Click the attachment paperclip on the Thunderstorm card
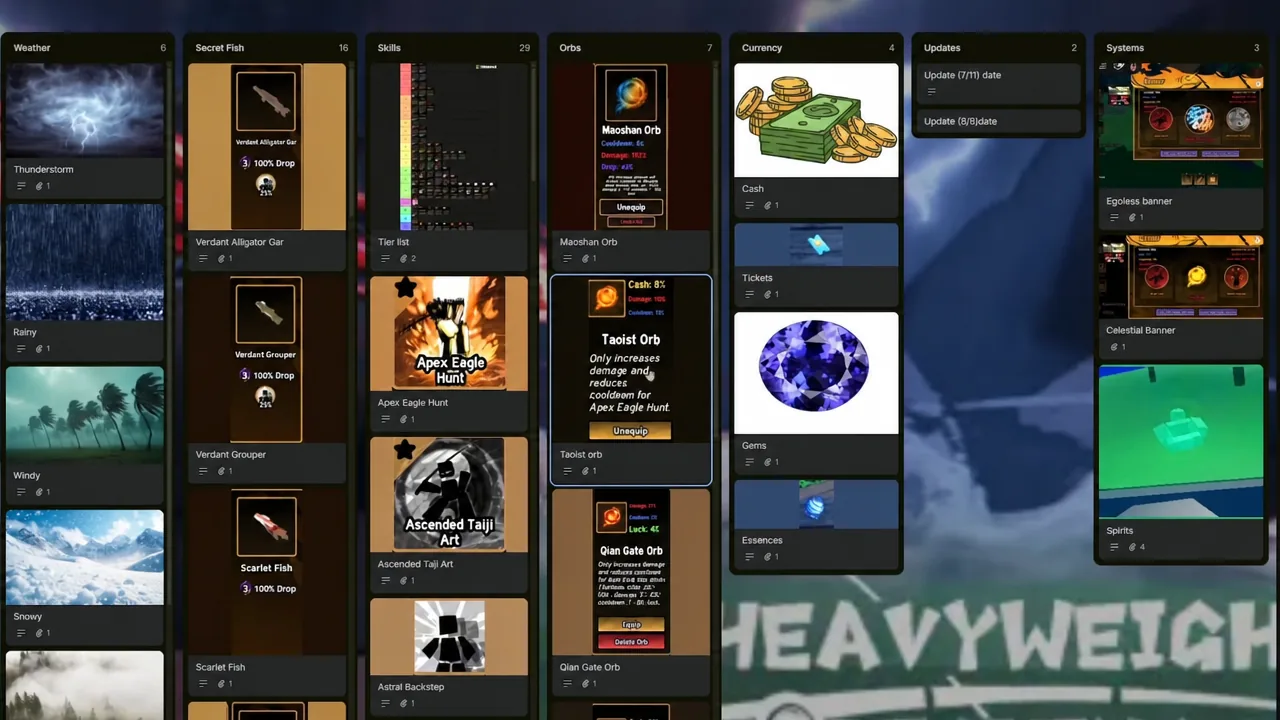1280x720 pixels. tap(40, 186)
